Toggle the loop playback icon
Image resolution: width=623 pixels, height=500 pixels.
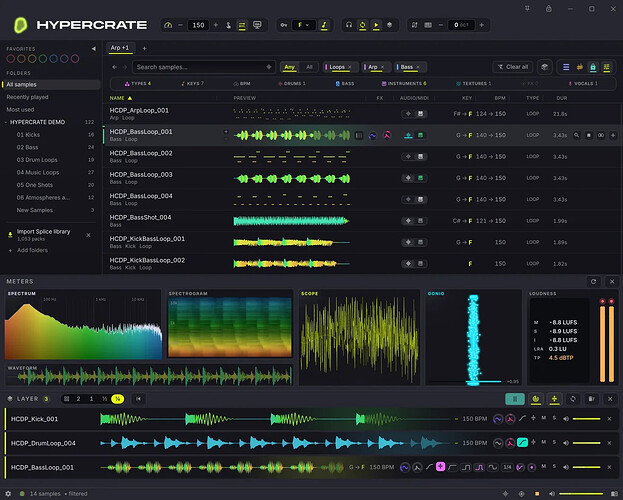pyautogui.click(x=362, y=25)
